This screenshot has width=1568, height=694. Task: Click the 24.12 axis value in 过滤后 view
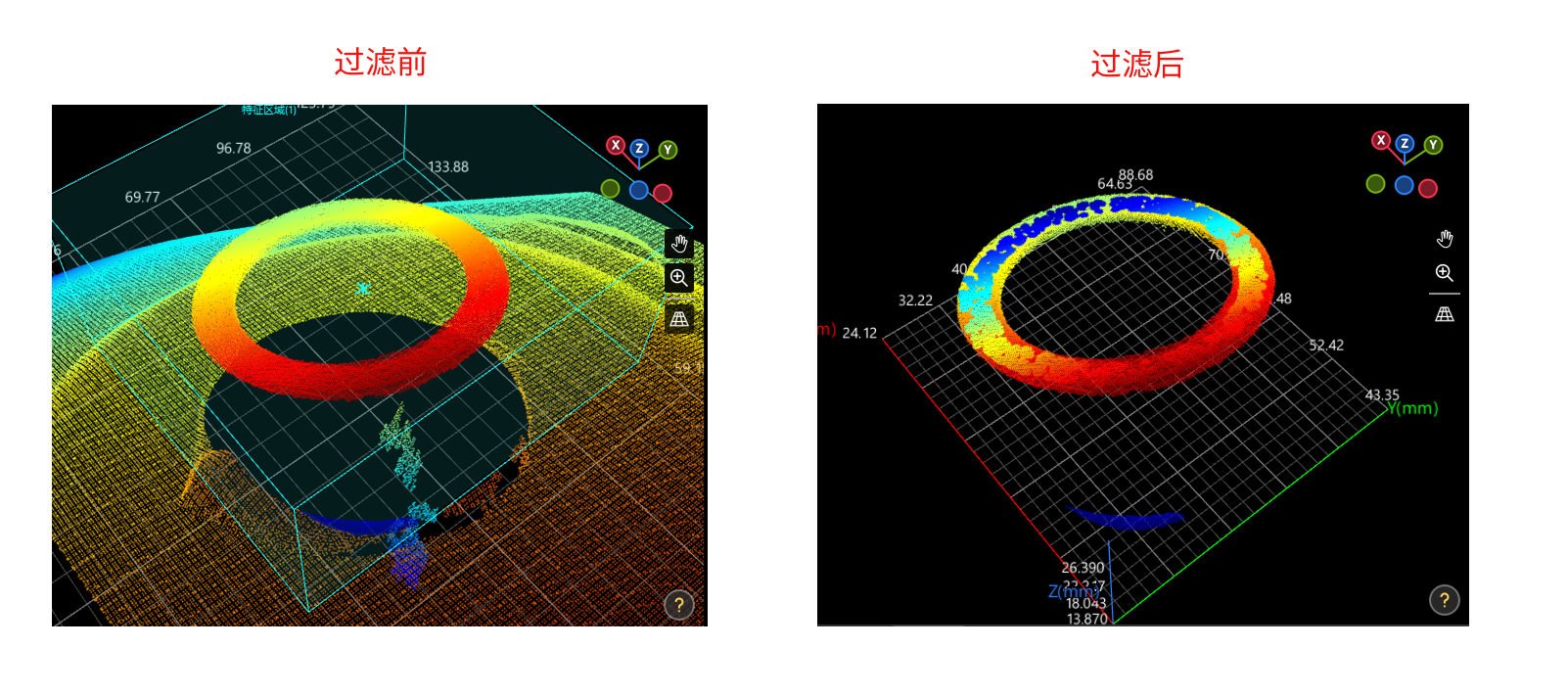(x=859, y=334)
